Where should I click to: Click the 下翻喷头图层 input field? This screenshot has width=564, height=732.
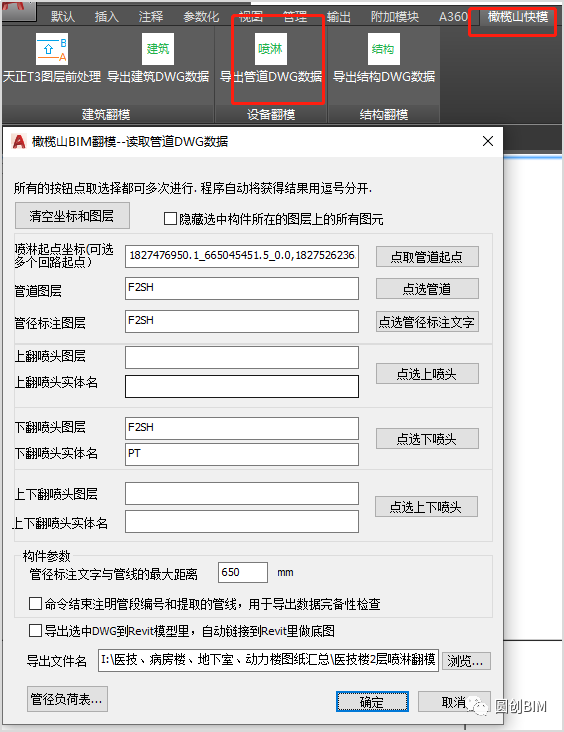pyautogui.click(x=242, y=428)
